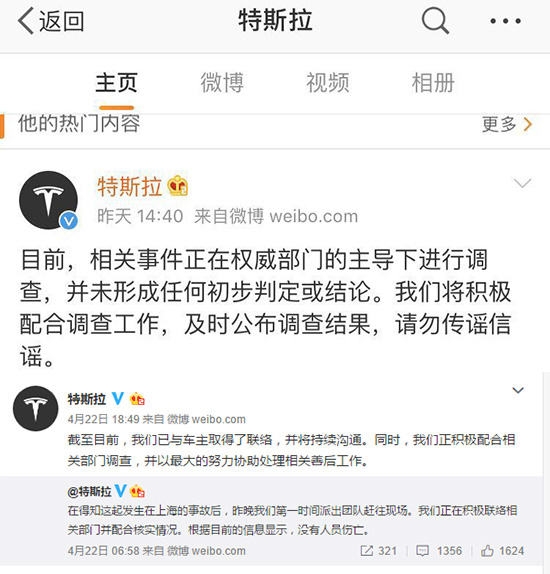Open the orange 特斯拉 username link

pyautogui.click(x=130, y=186)
